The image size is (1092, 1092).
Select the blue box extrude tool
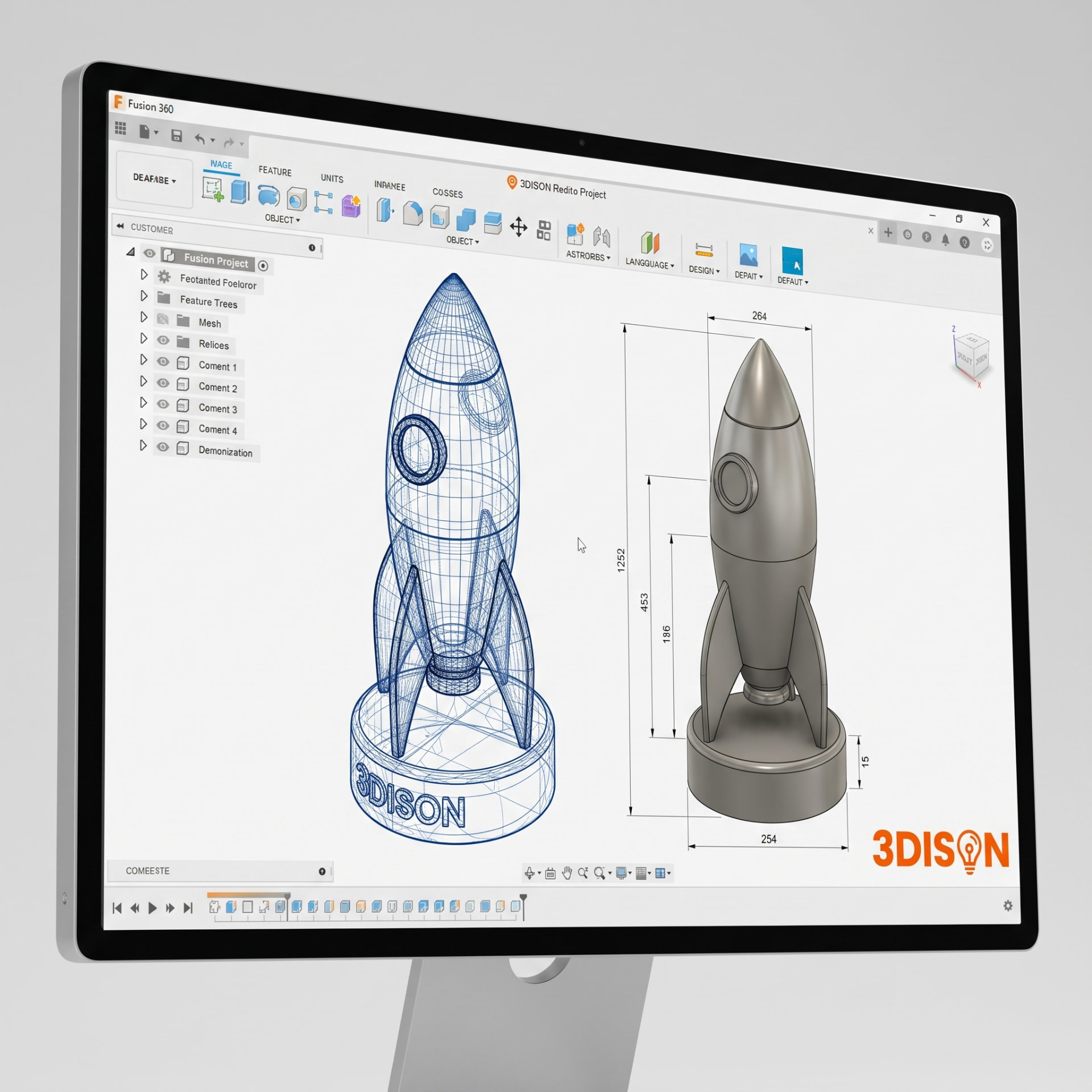(x=240, y=192)
